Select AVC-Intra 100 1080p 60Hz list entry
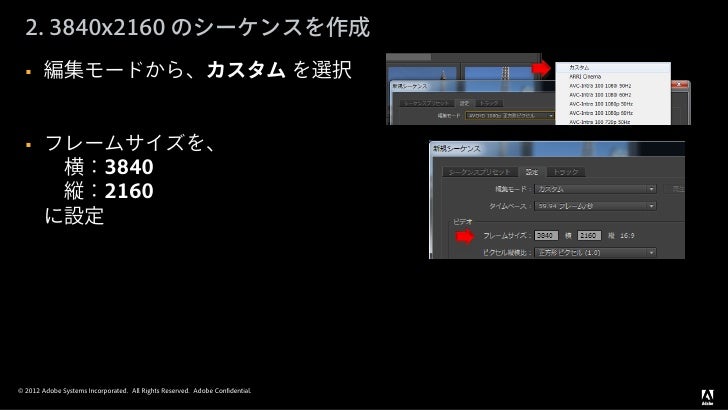 tap(613, 113)
